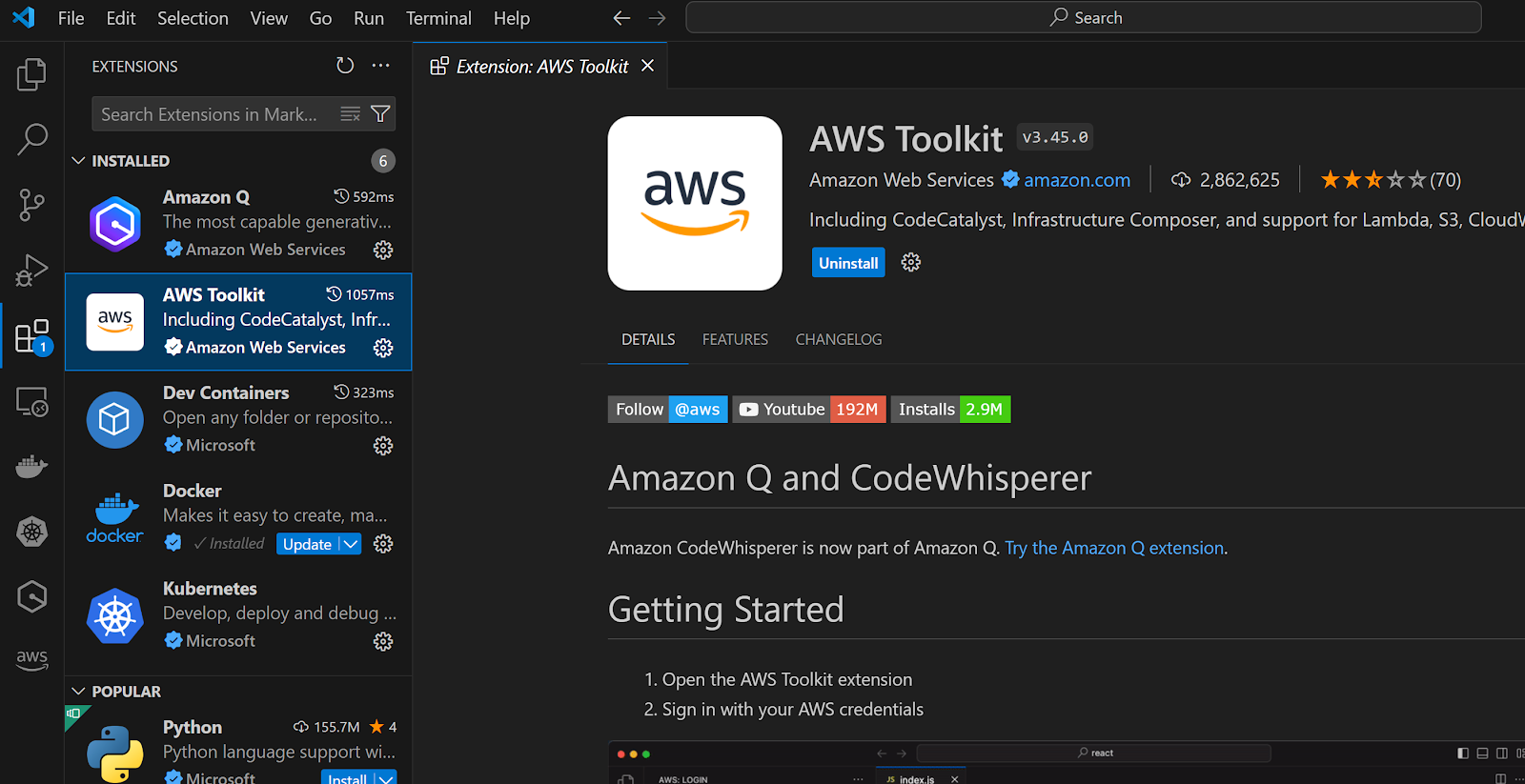Open Installs 2.9M badge
1525x784 pixels.
(x=950, y=410)
